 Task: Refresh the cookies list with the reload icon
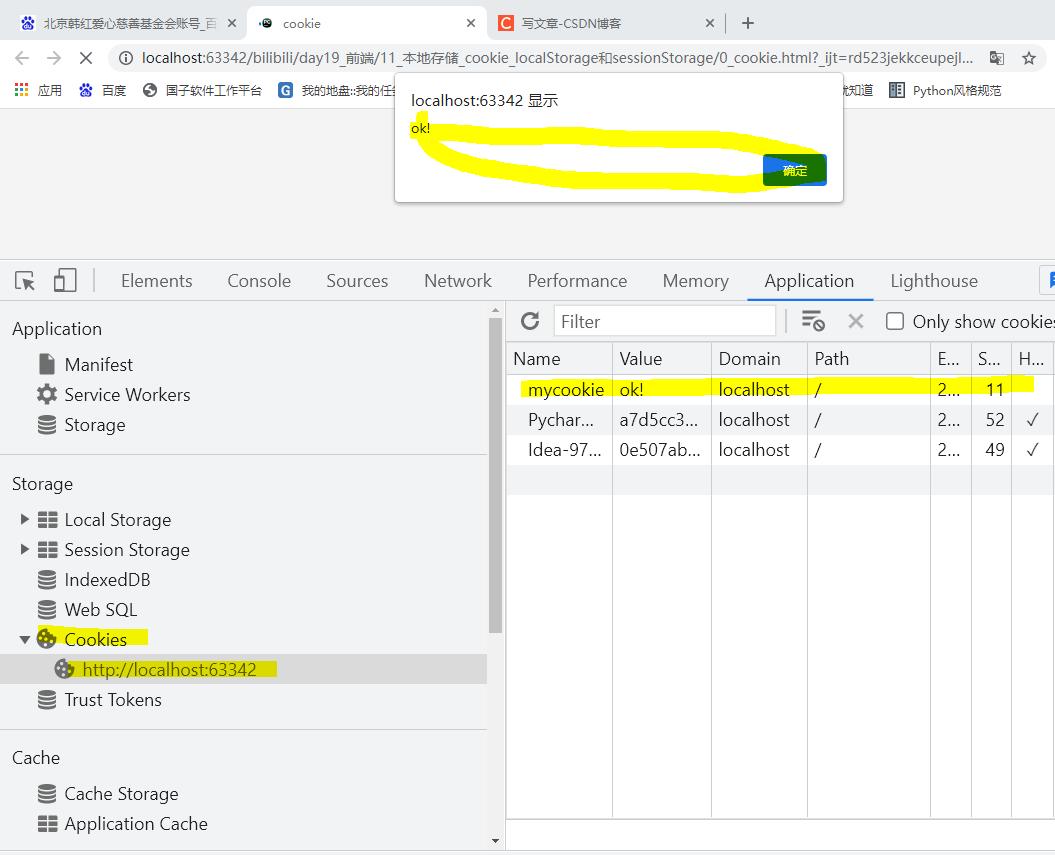(530, 321)
